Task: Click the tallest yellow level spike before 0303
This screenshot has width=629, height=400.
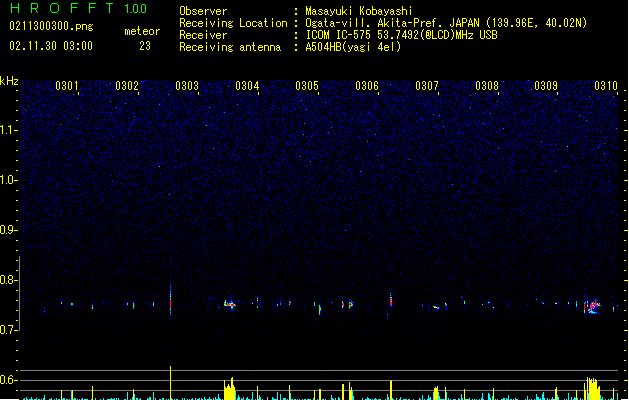Action: pyautogui.click(x=170, y=383)
